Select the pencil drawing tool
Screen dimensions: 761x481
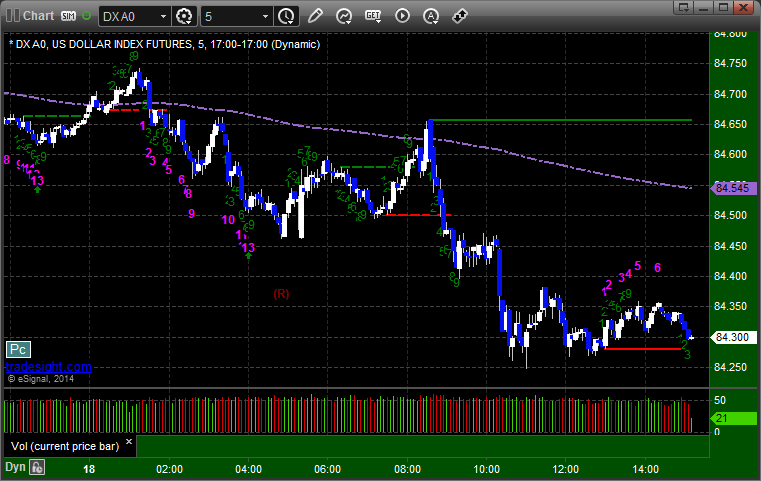click(x=315, y=16)
